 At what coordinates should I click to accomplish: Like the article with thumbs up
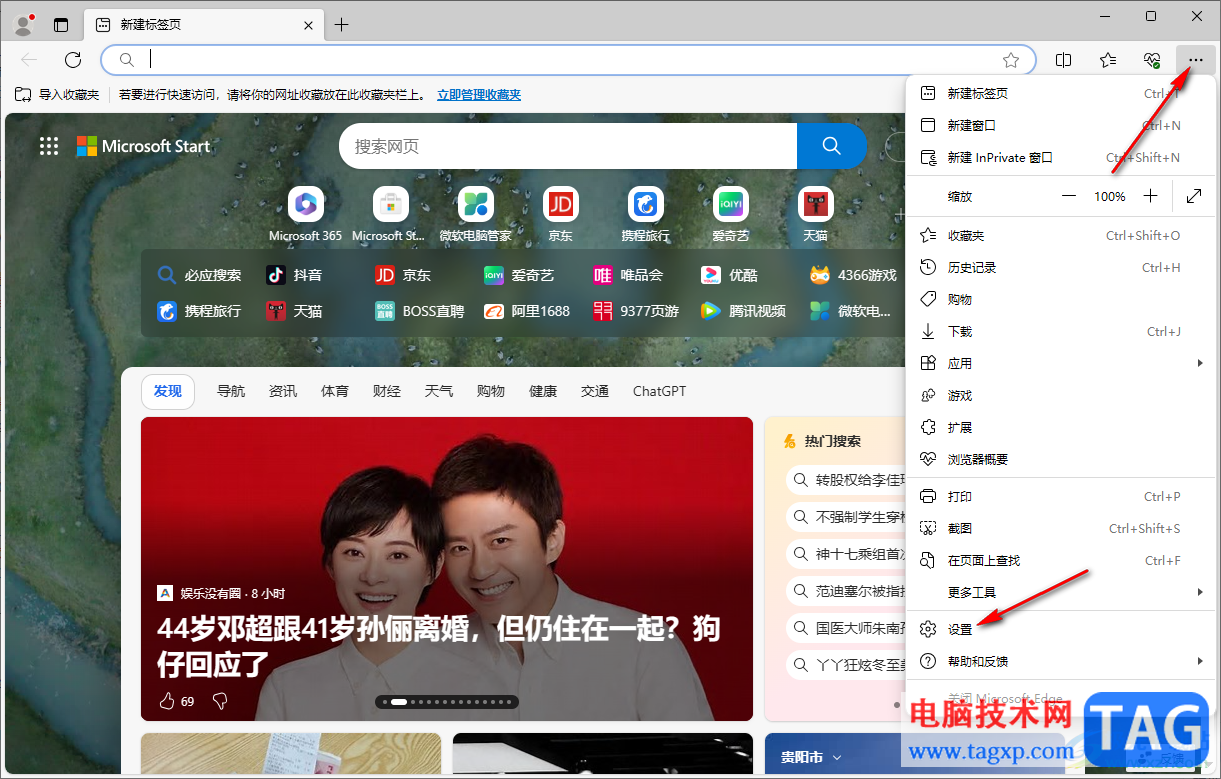pos(165,701)
